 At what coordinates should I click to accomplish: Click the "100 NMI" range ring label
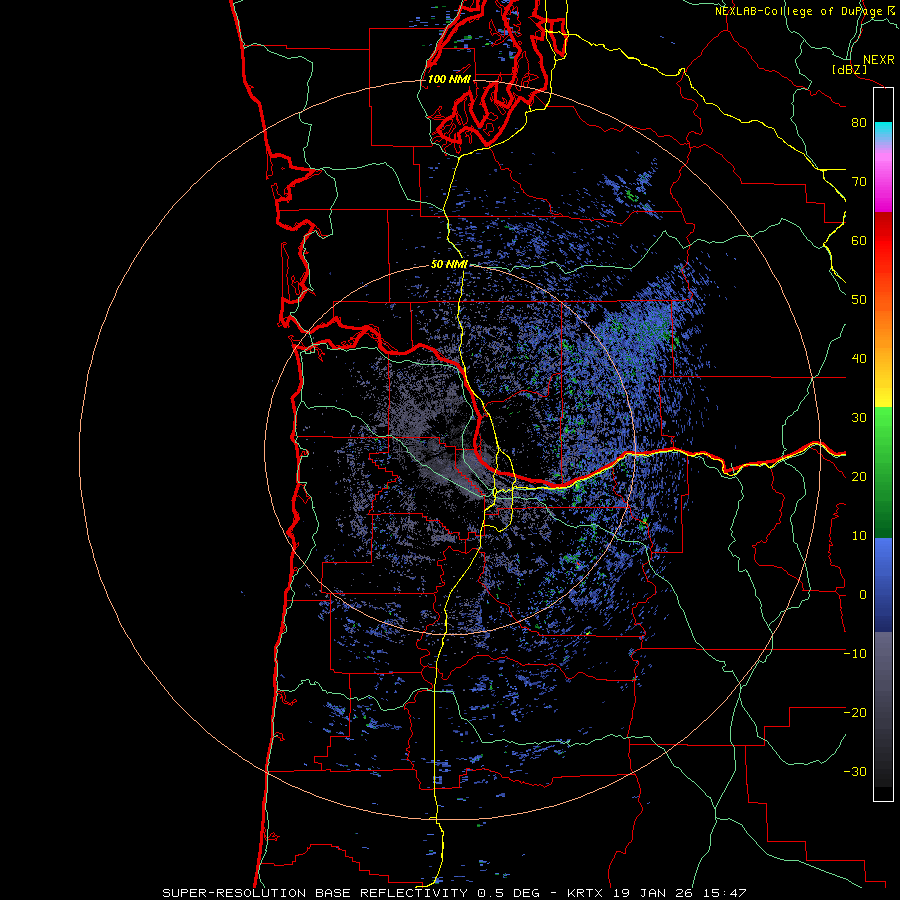[449, 79]
